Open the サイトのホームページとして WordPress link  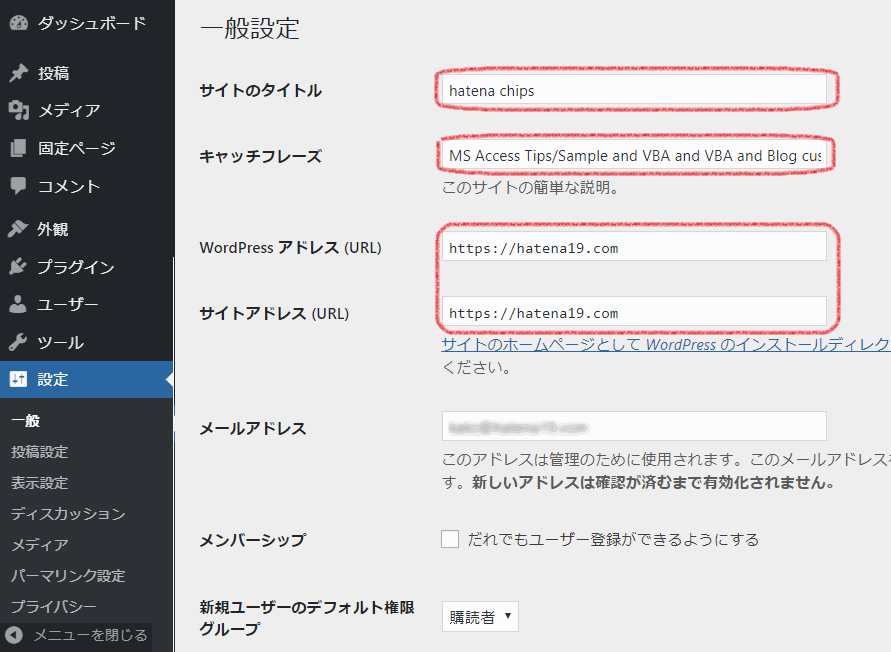[x=666, y=344]
